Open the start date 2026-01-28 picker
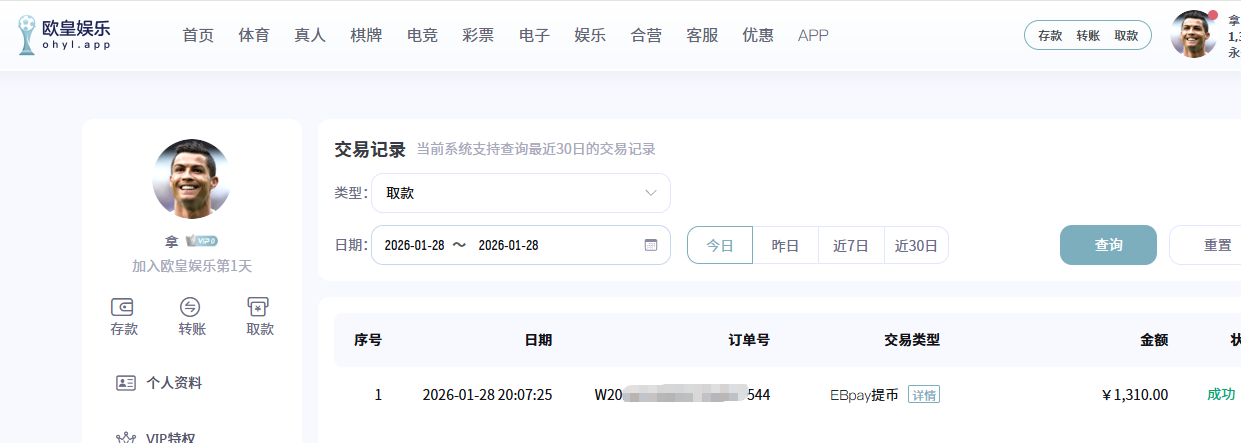Image resolution: width=1241 pixels, height=443 pixels. pos(414,245)
